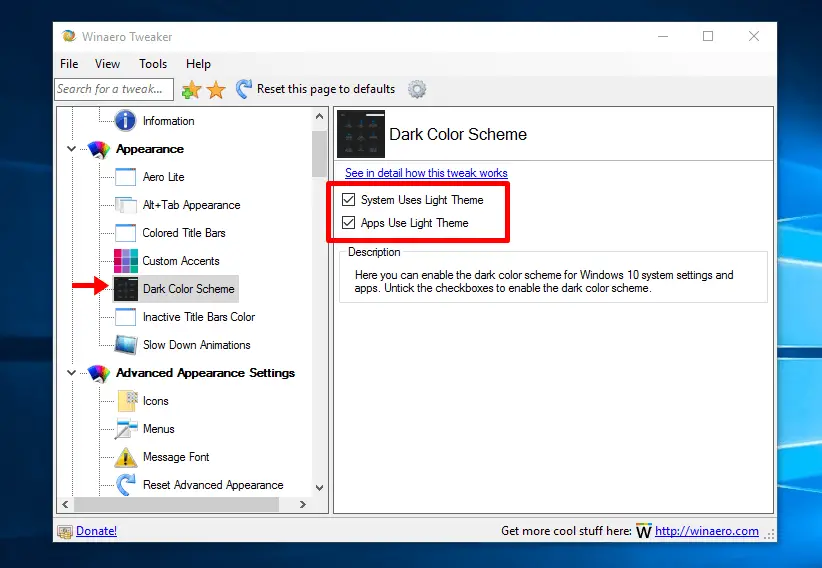Screen dimensions: 822x568
Task: Uncheck System Uses Light Theme checkbox
Action: [348, 199]
